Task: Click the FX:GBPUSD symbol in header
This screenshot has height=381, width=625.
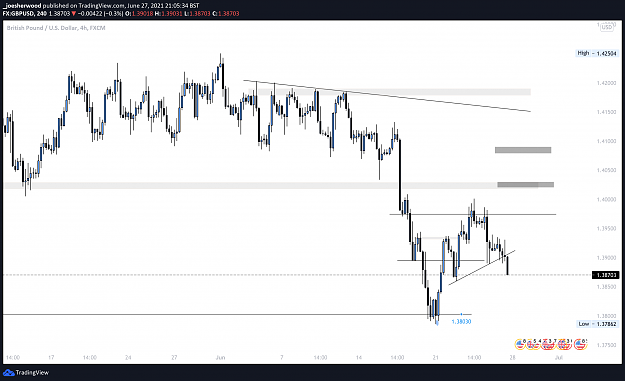Action: pyautogui.click(x=18, y=14)
